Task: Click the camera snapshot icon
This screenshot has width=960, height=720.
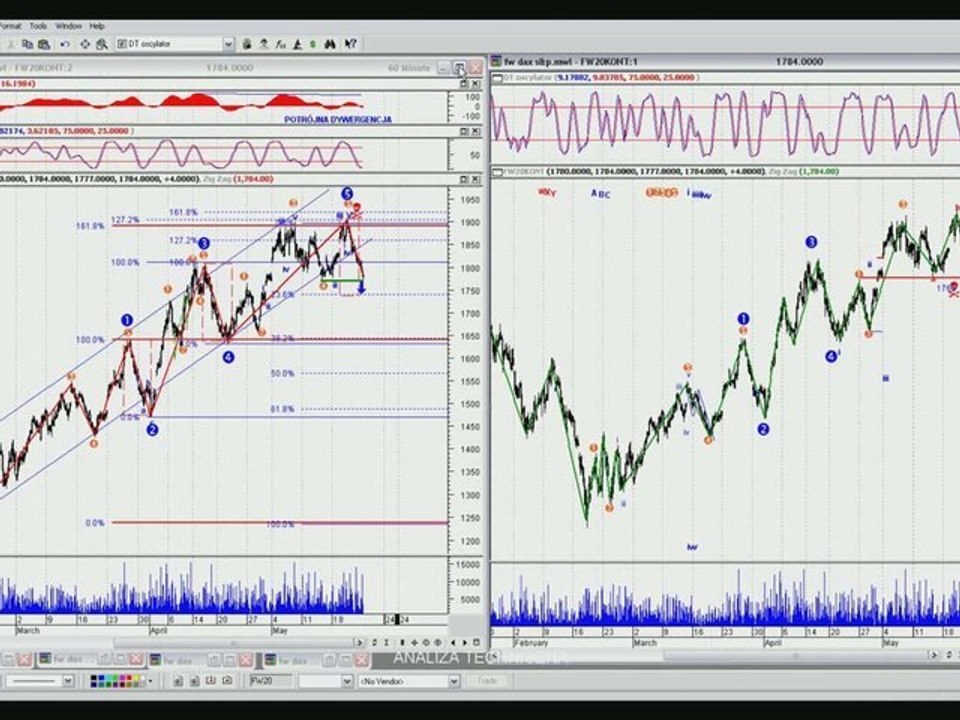Action: pos(227,680)
